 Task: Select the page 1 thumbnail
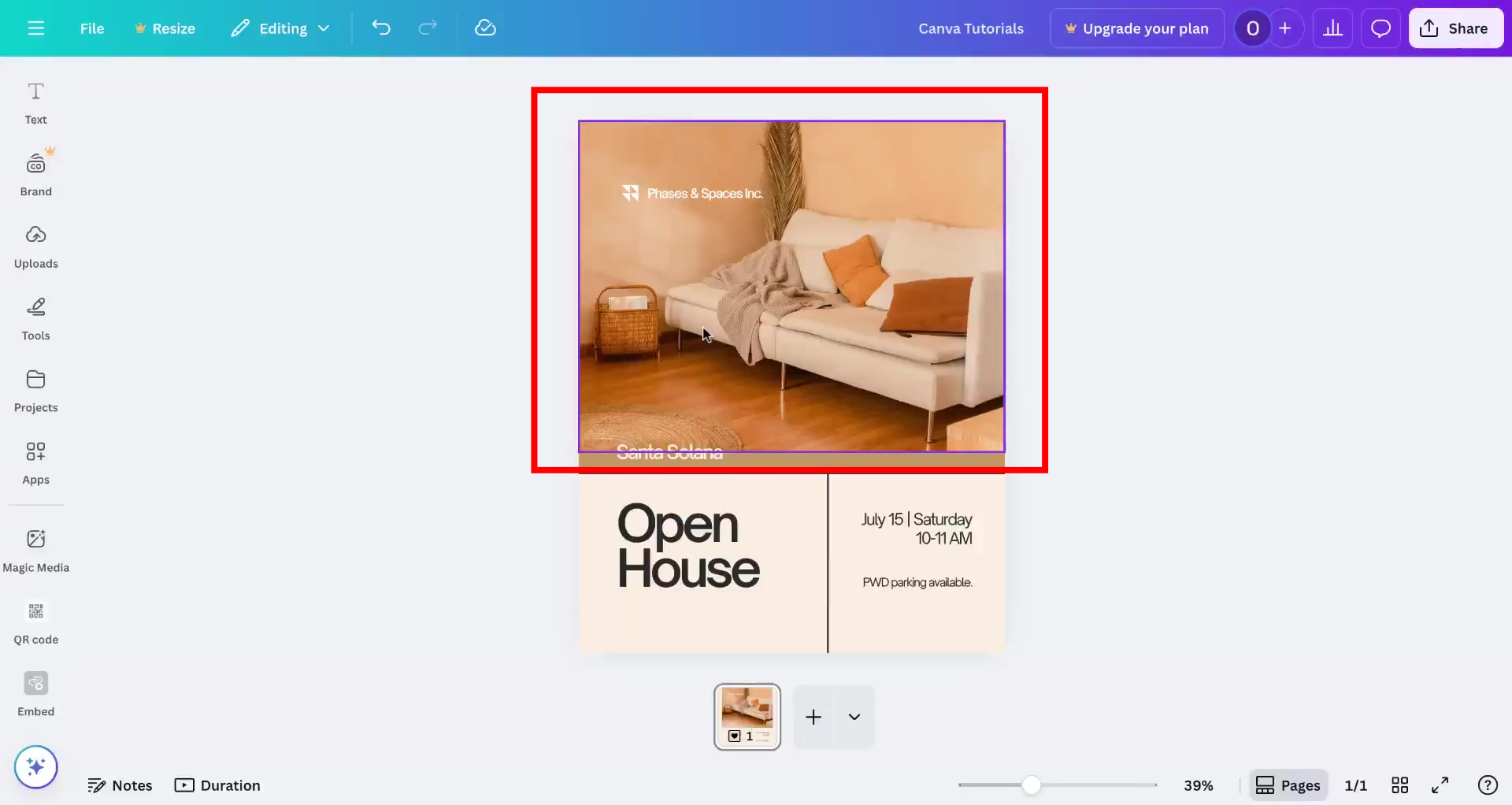(747, 717)
